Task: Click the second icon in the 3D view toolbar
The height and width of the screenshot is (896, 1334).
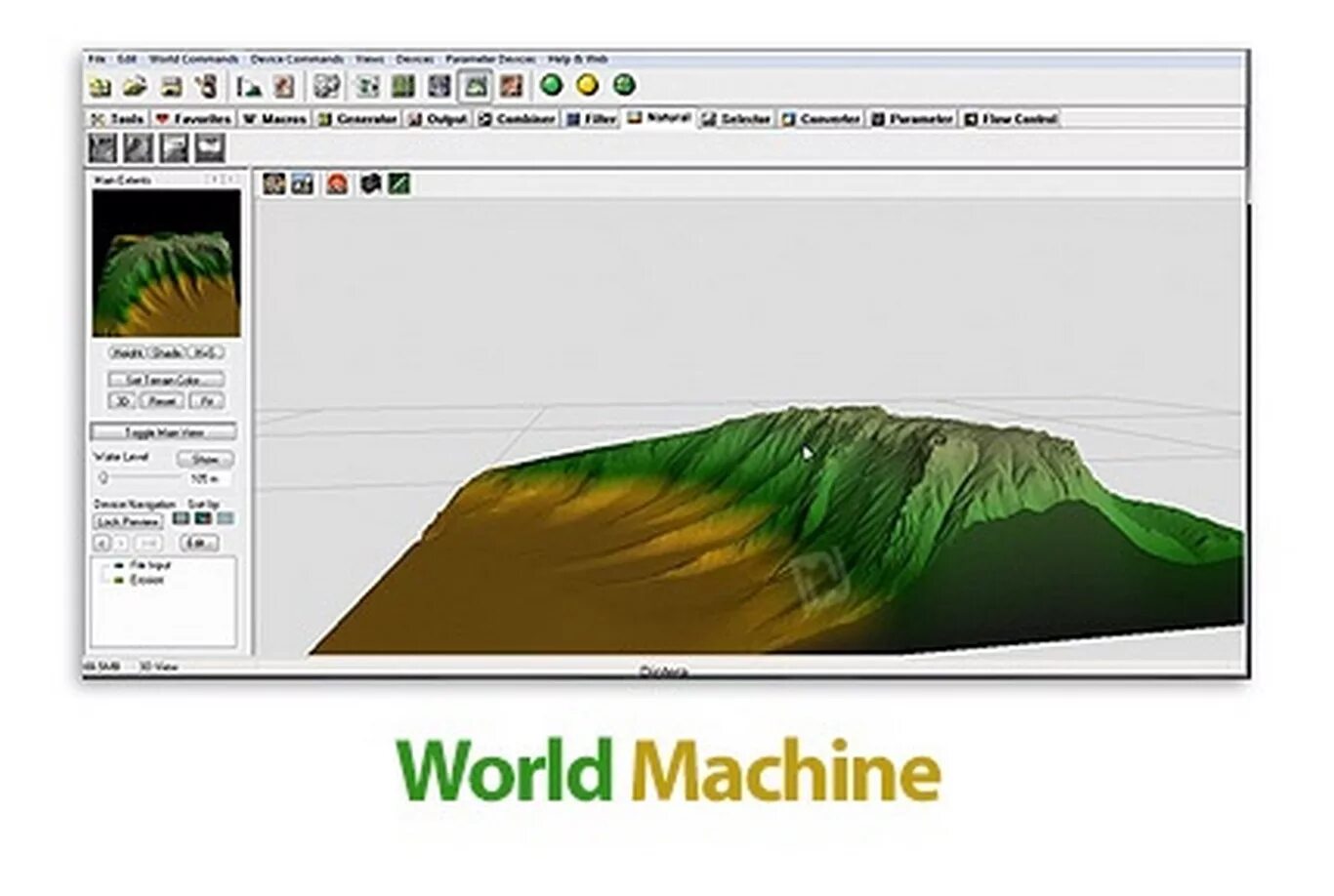Action: 303,183
